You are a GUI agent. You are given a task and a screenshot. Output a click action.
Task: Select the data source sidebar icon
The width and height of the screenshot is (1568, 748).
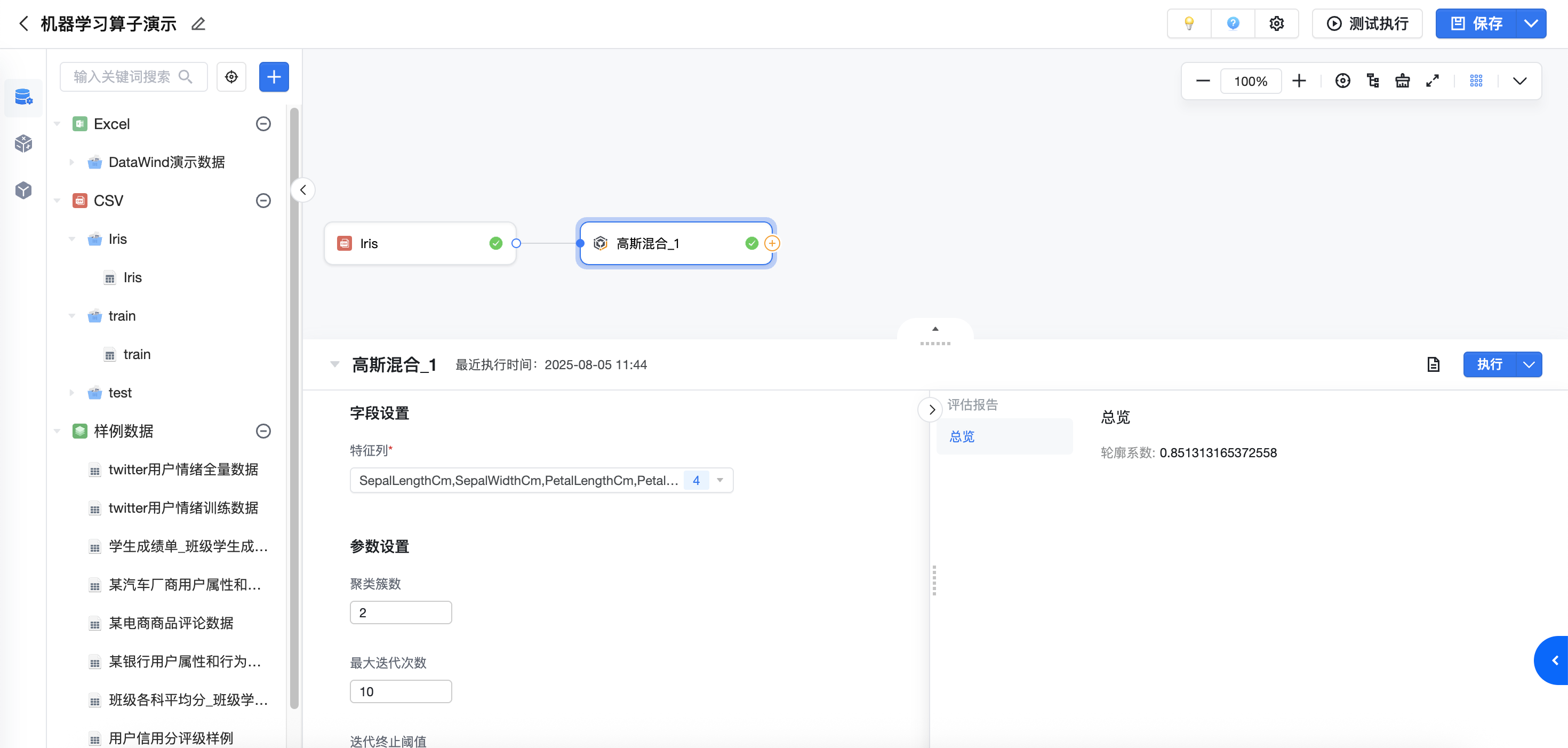(23, 97)
